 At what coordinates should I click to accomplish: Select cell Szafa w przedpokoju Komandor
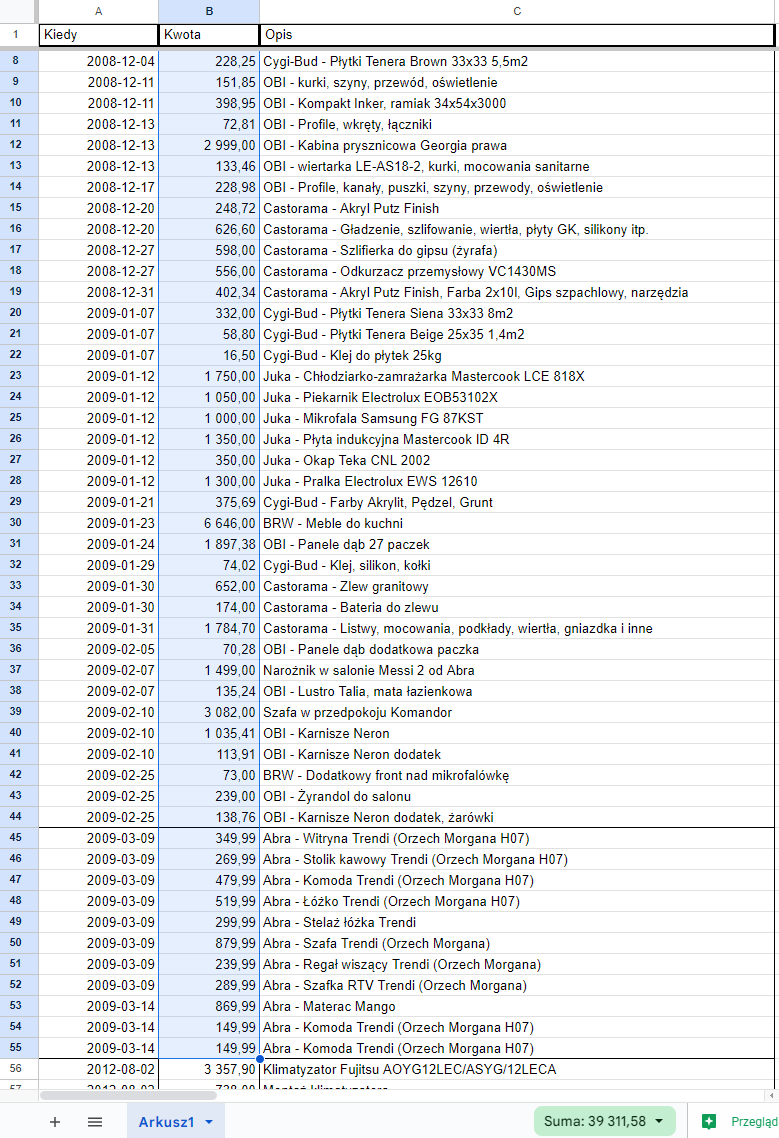pyautogui.click(x=517, y=713)
